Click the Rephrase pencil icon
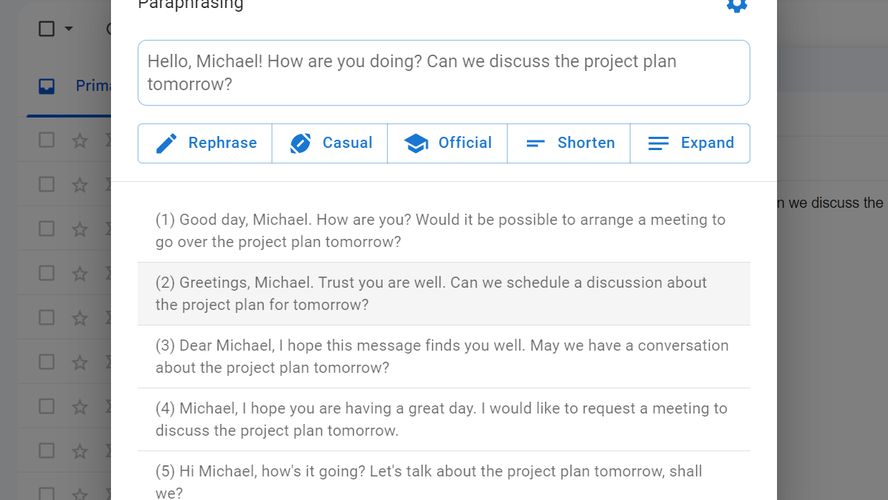This screenshot has height=500, width=888. (167, 143)
